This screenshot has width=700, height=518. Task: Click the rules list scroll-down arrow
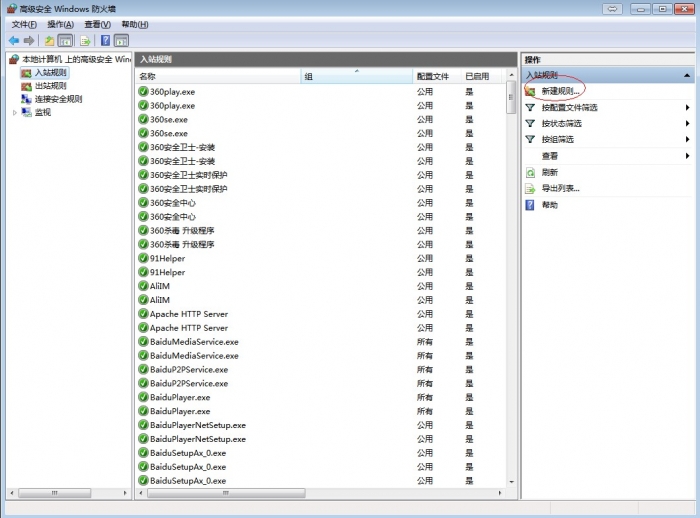pos(511,482)
